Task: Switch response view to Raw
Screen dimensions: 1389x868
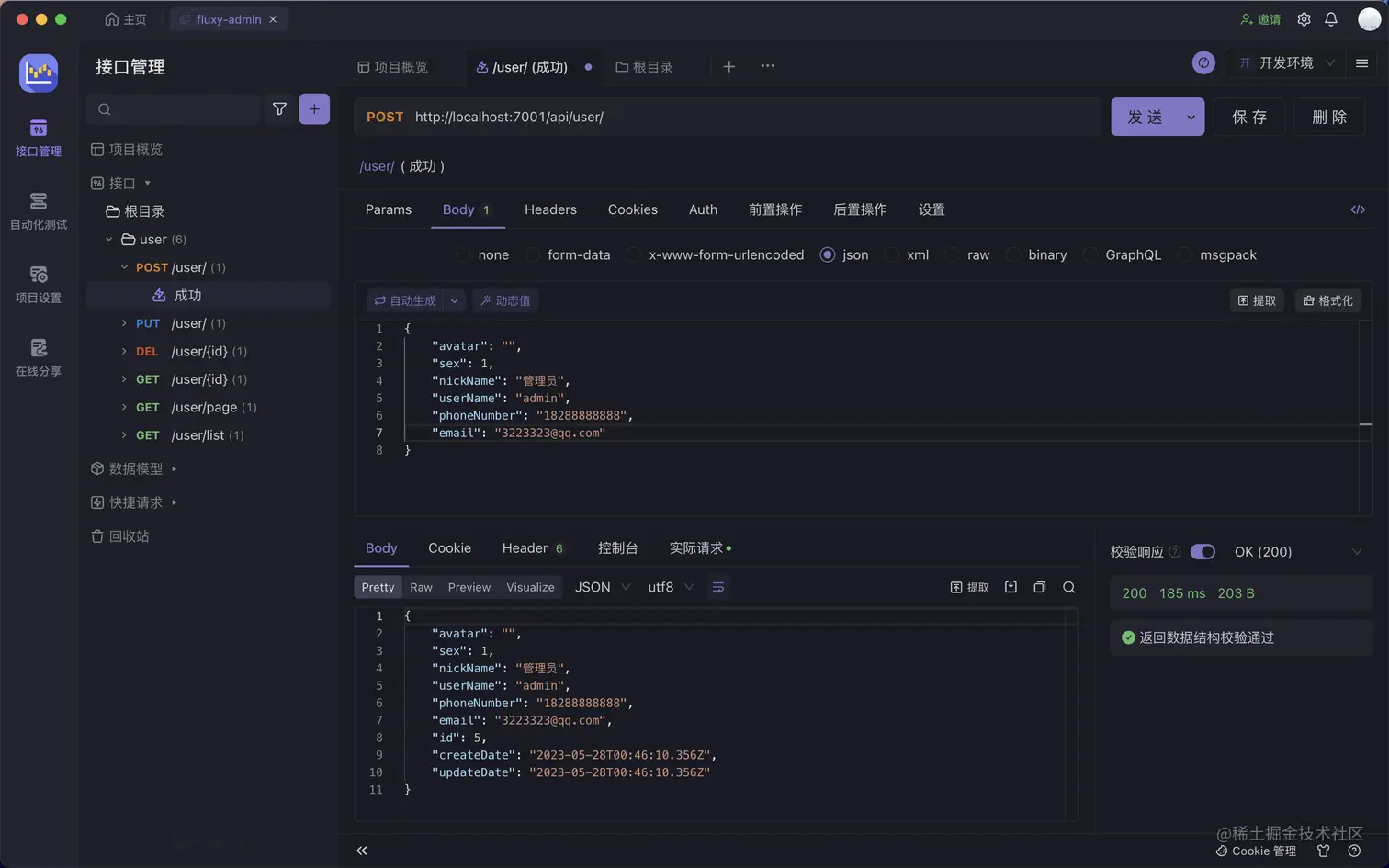Action: pyautogui.click(x=421, y=587)
